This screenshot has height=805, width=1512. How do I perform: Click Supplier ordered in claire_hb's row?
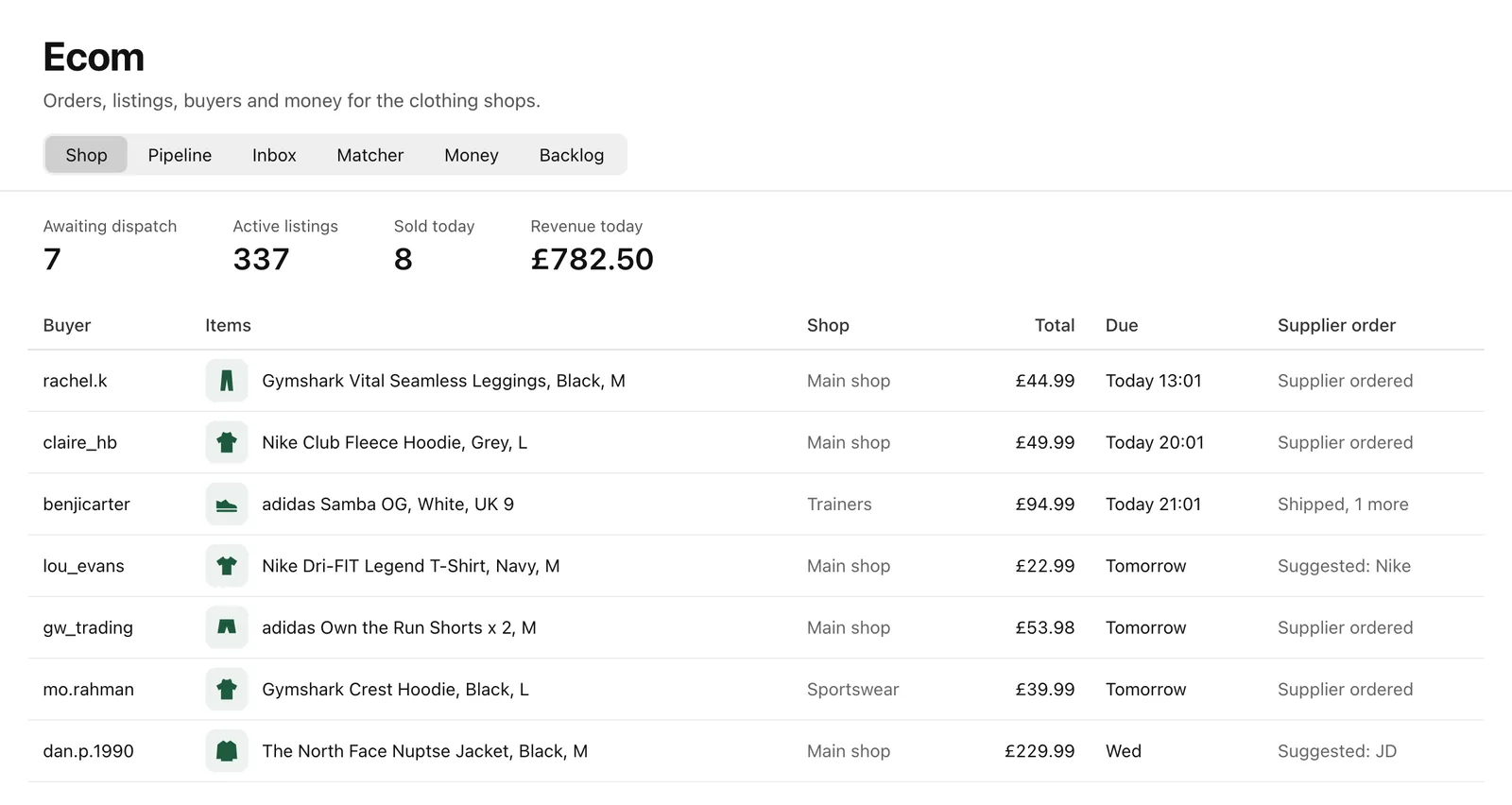(1346, 442)
